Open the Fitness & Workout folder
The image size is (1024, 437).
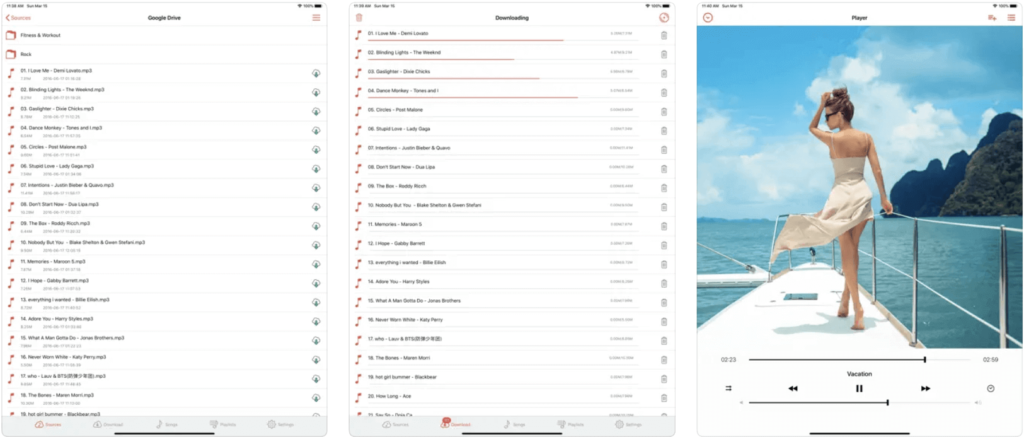(163, 35)
